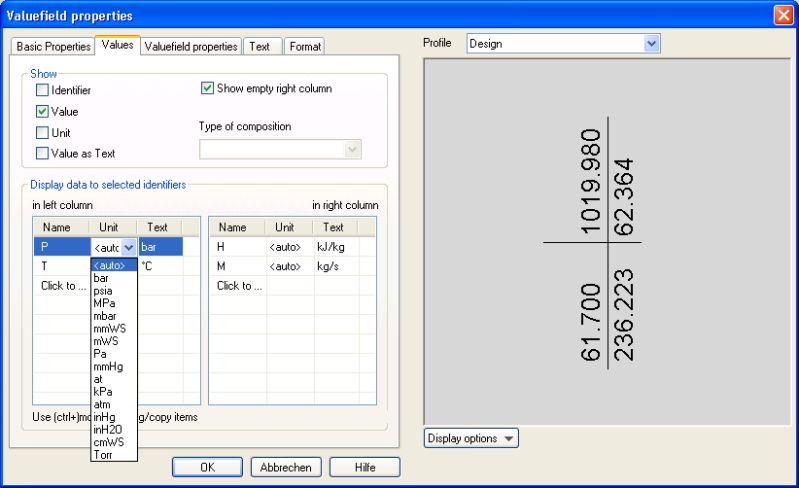Pick mmWS in the unit list

point(114,329)
